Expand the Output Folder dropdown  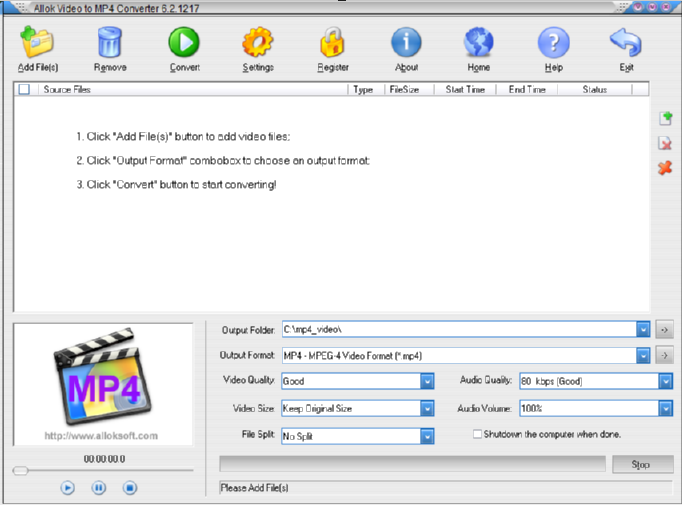click(x=643, y=330)
